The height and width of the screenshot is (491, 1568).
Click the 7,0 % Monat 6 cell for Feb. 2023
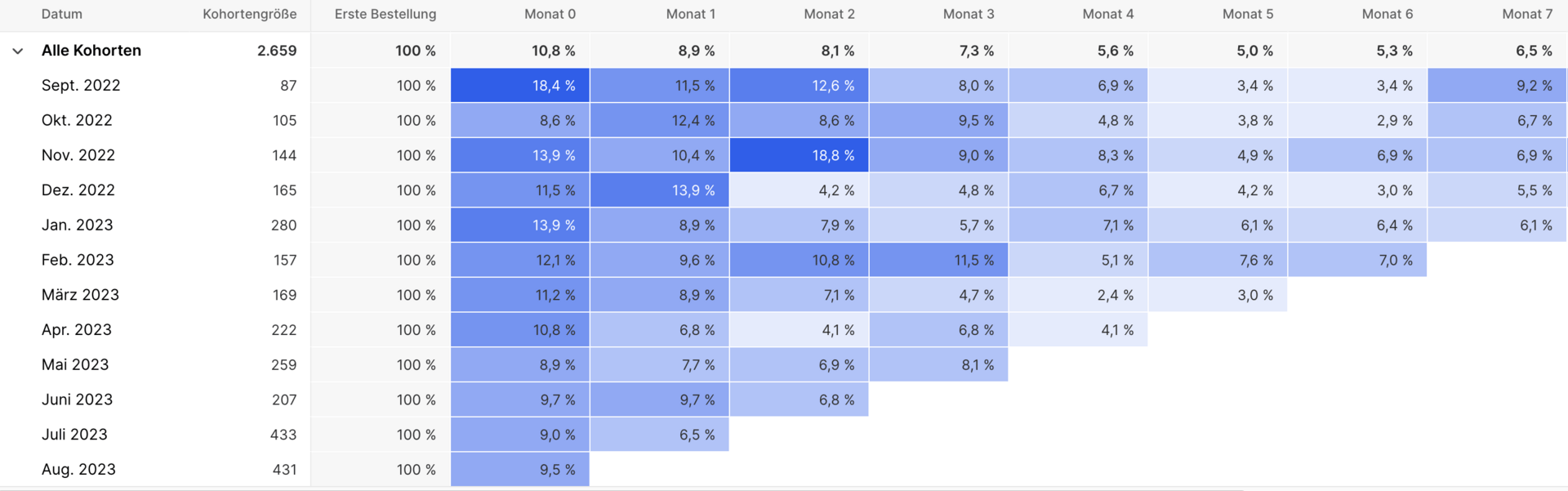[1357, 260]
